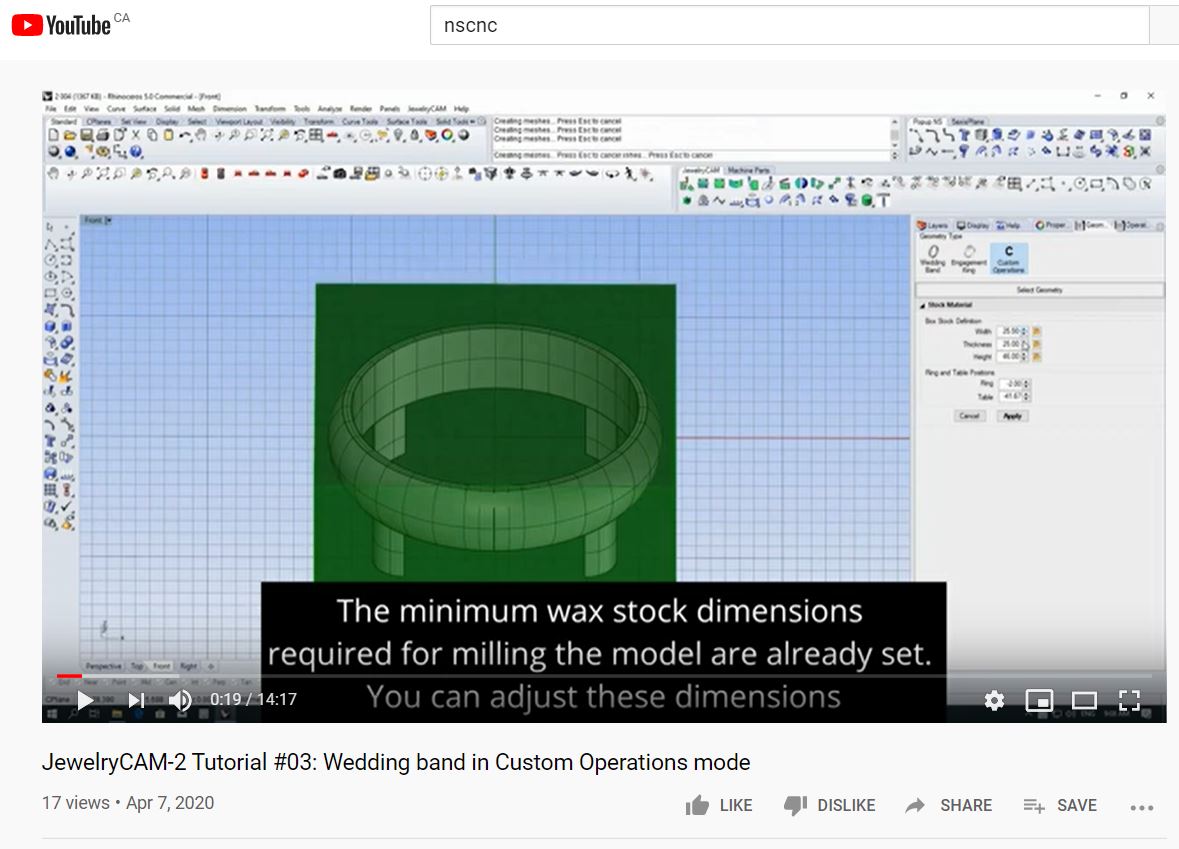
Task: Click Cancel in the stock panel
Action: point(969,416)
